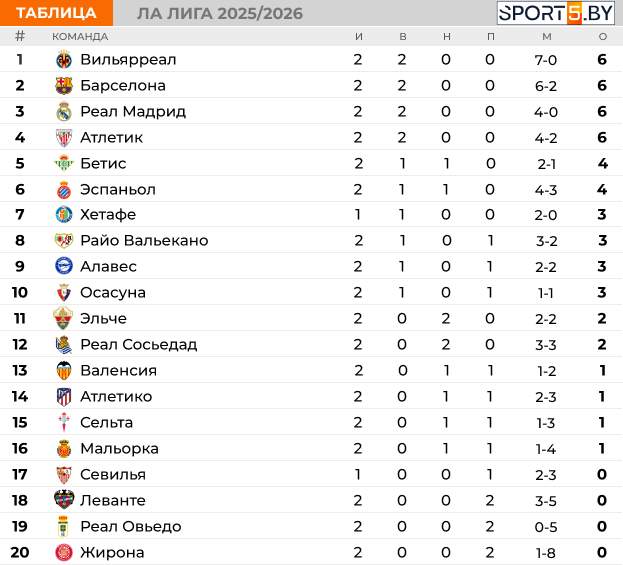The image size is (623, 565).
Task: Click the Barcelona club crest icon
Action: pyautogui.click(x=64, y=85)
